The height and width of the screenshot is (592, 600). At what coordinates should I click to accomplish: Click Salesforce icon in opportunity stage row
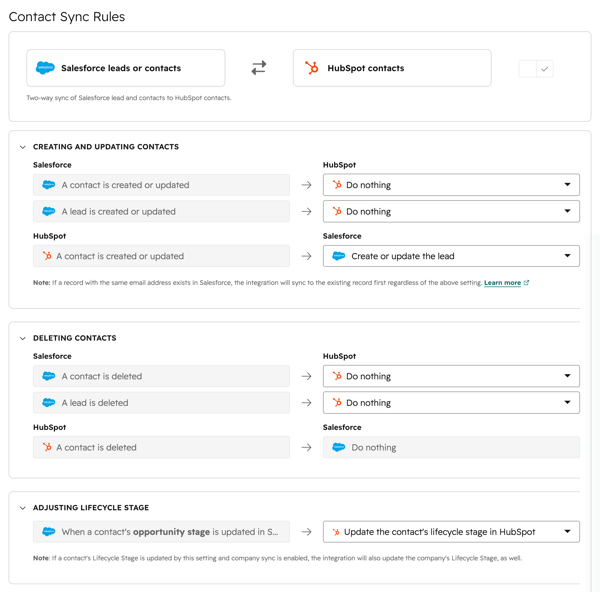click(49, 532)
